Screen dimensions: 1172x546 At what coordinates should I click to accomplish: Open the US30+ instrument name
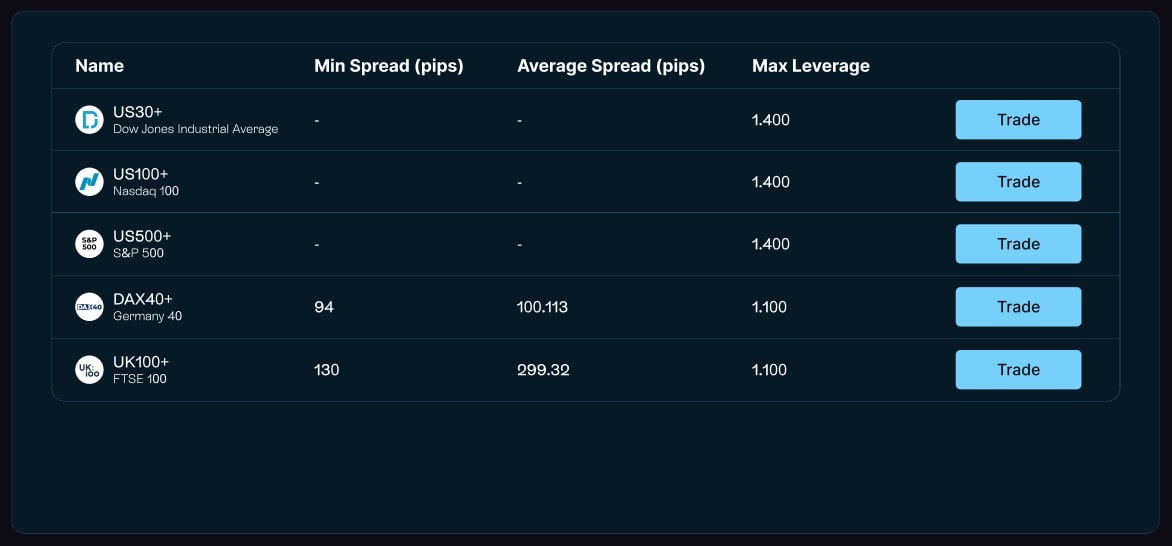pos(138,112)
